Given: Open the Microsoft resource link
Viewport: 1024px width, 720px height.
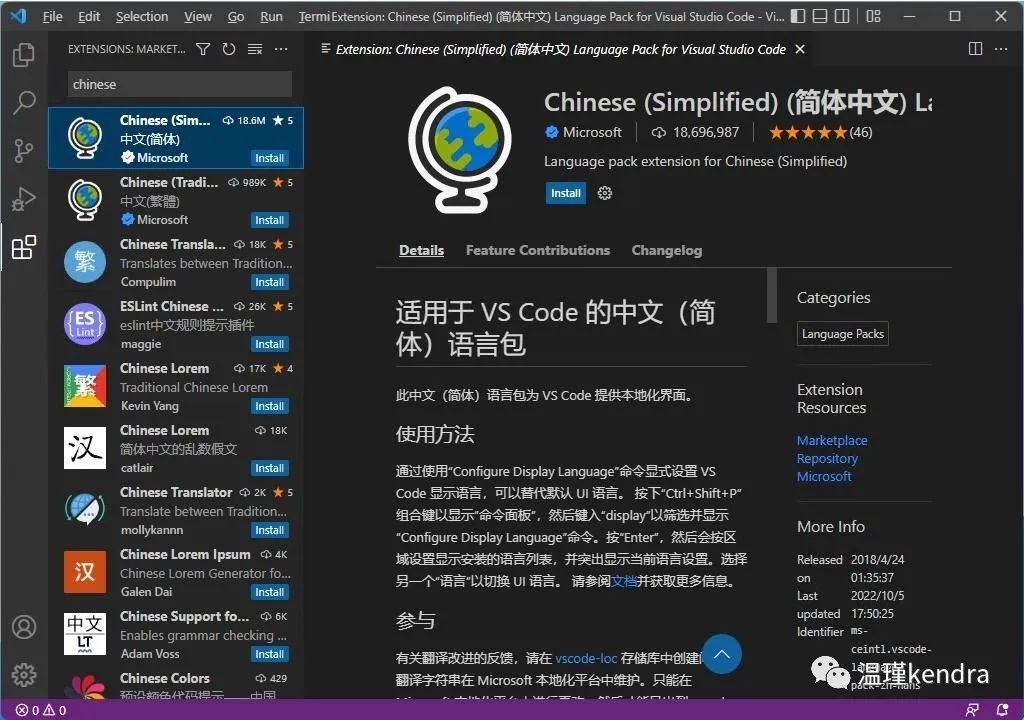Looking at the screenshot, I should [824, 476].
